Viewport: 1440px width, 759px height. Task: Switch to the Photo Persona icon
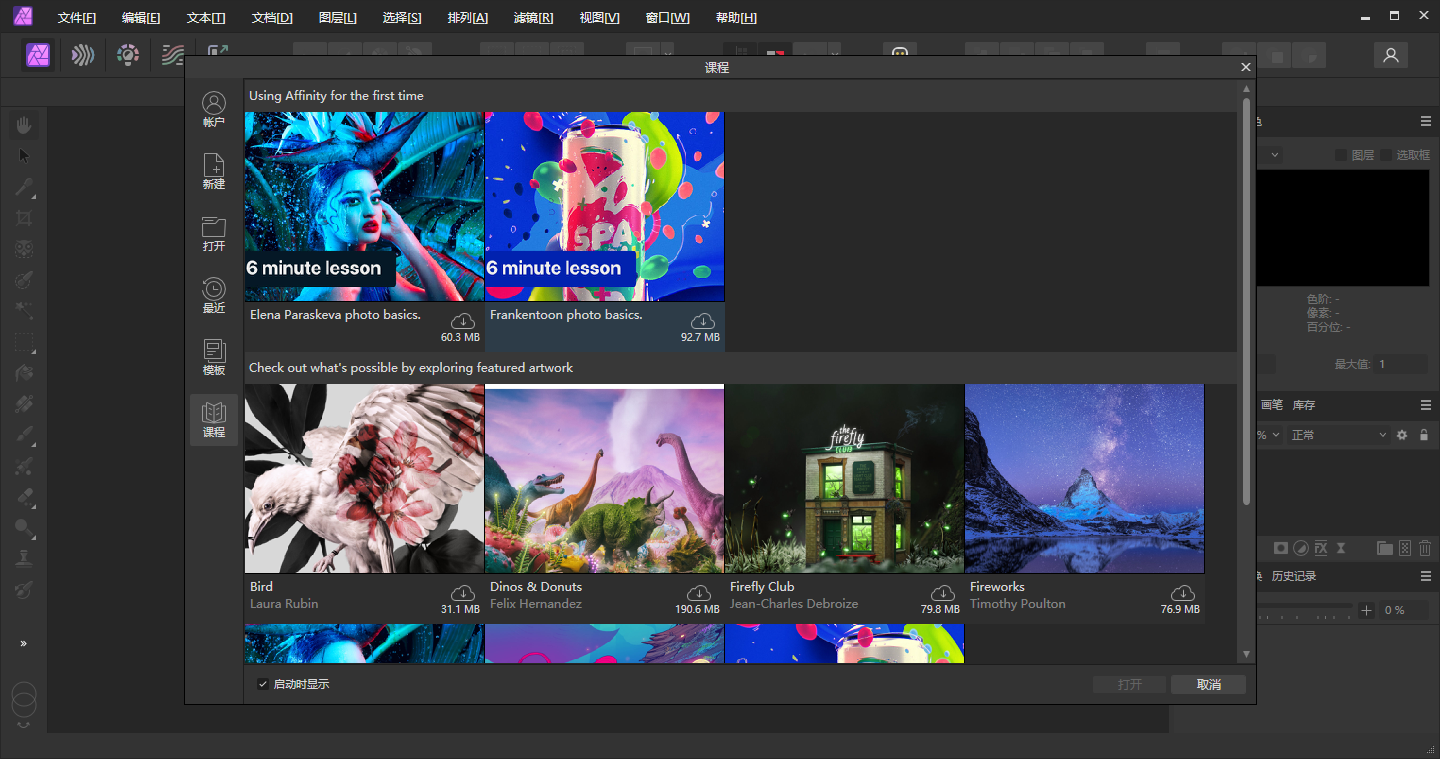pyautogui.click(x=39, y=55)
